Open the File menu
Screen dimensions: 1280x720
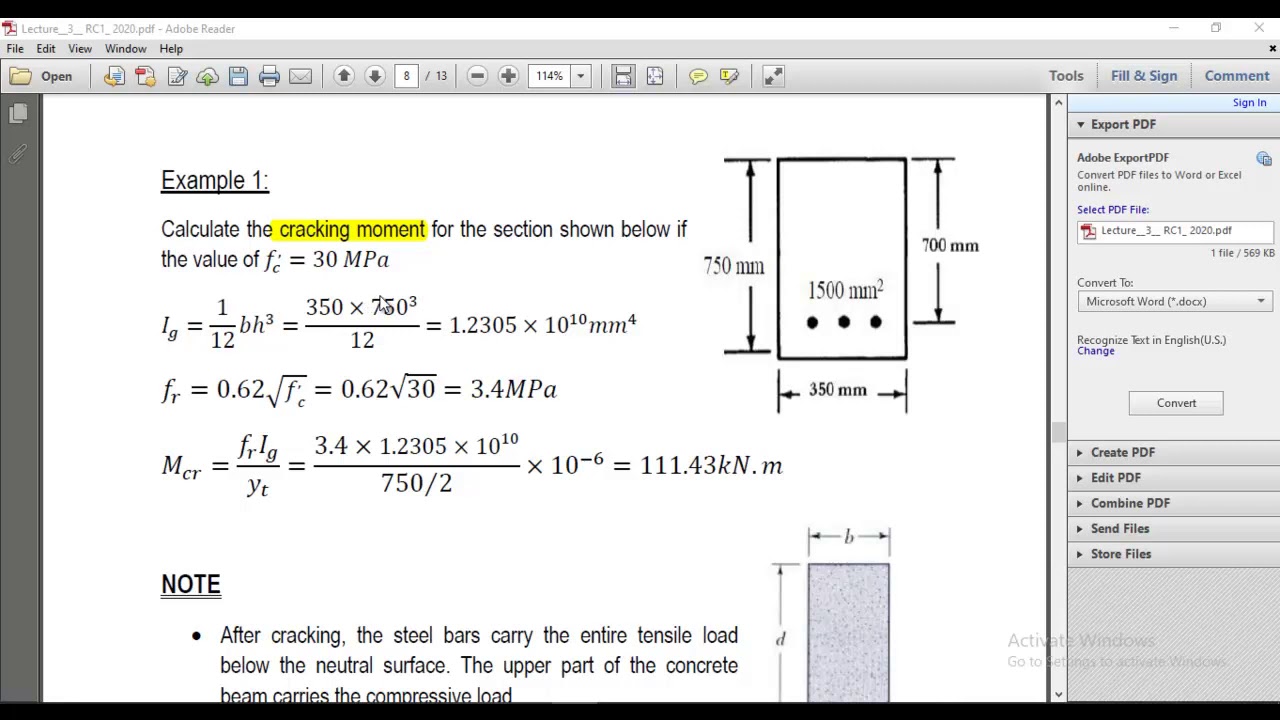(x=15, y=48)
